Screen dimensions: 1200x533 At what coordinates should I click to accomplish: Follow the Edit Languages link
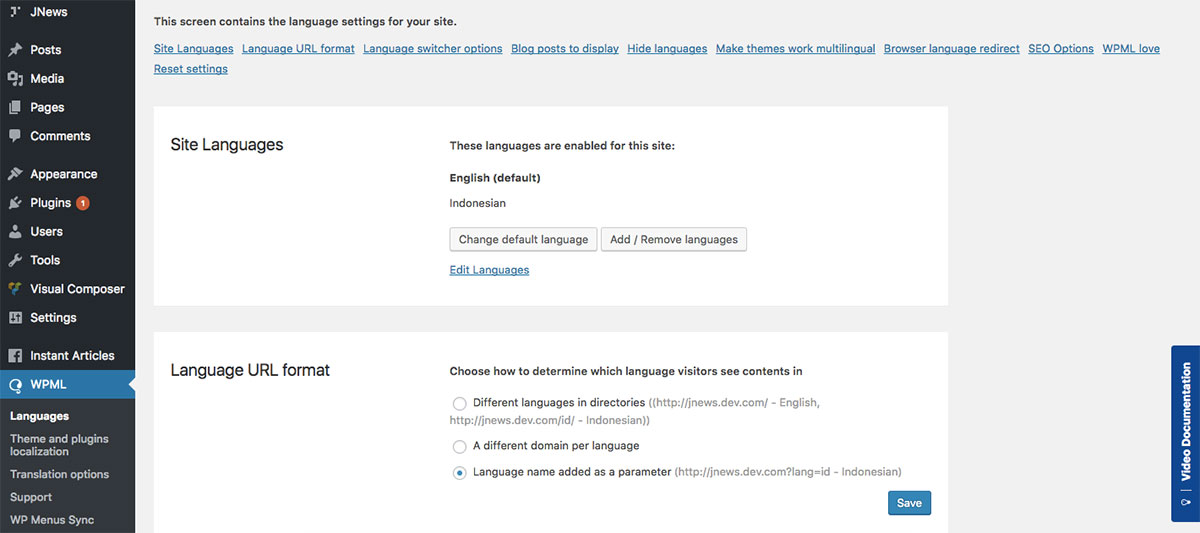pos(489,270)
